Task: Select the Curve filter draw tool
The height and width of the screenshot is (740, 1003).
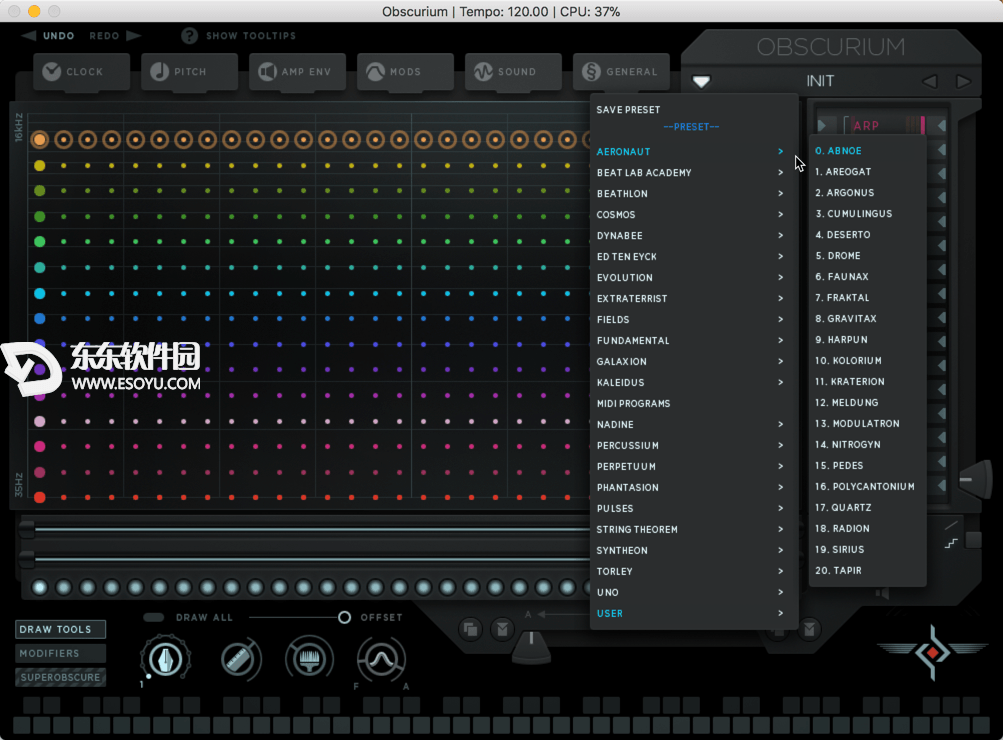Action: point(381,659)
